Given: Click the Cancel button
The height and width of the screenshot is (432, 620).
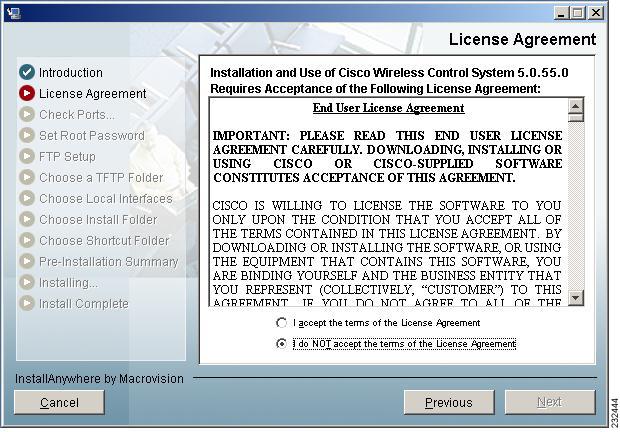Looking at the screenshot, I should point(59,402).
